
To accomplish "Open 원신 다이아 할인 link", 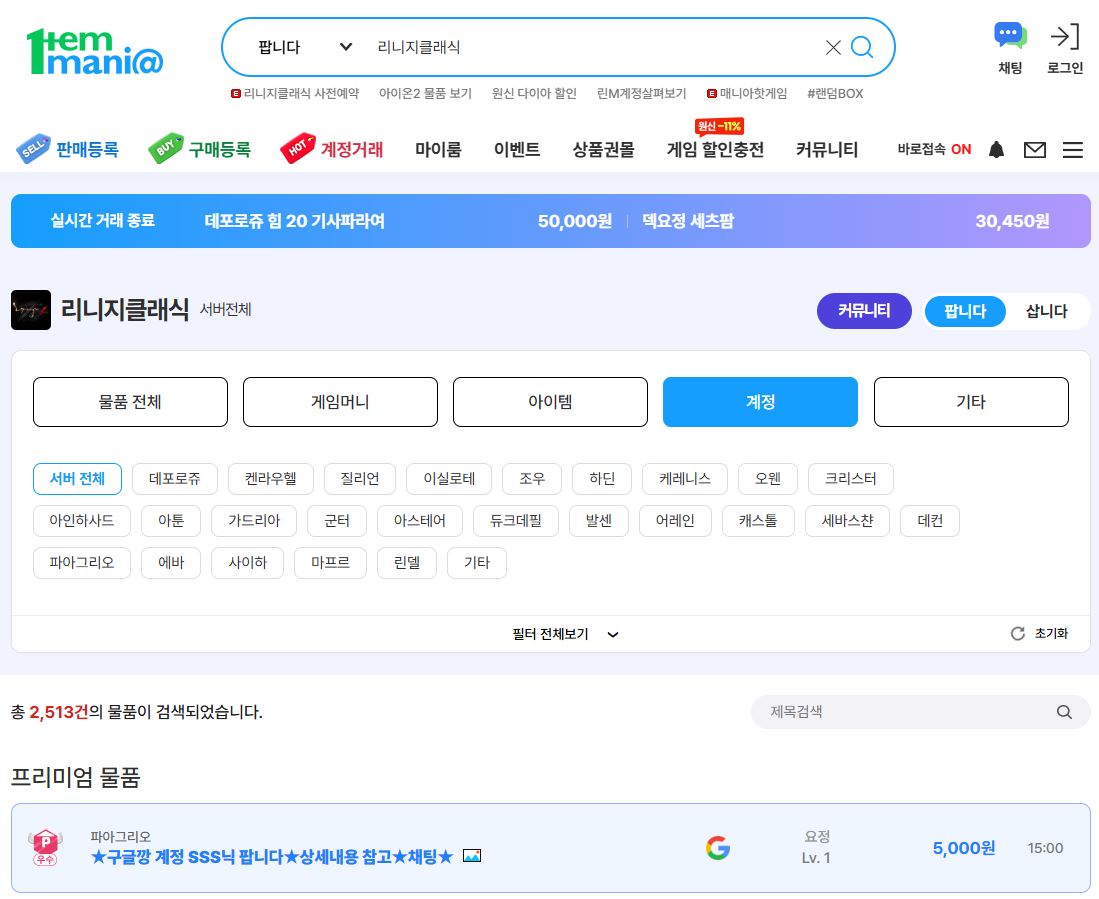I will coord(534,93).
